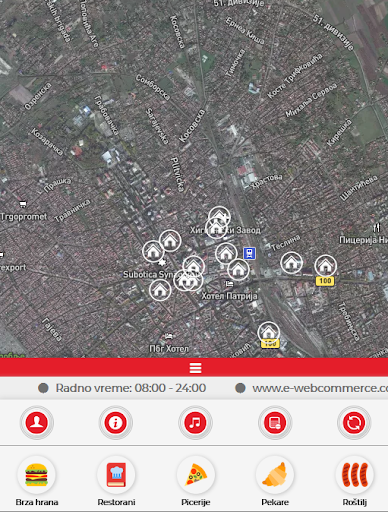Open the Restorani category

[116, 481]
